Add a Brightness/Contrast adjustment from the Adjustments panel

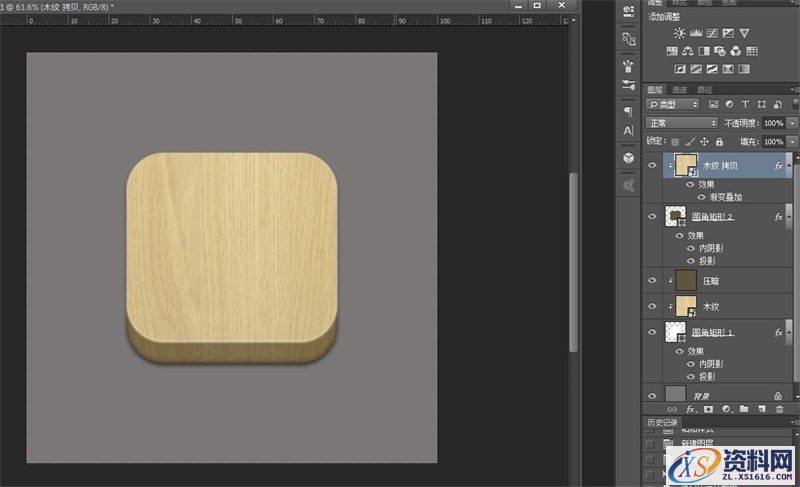click(x=680, y=33)
